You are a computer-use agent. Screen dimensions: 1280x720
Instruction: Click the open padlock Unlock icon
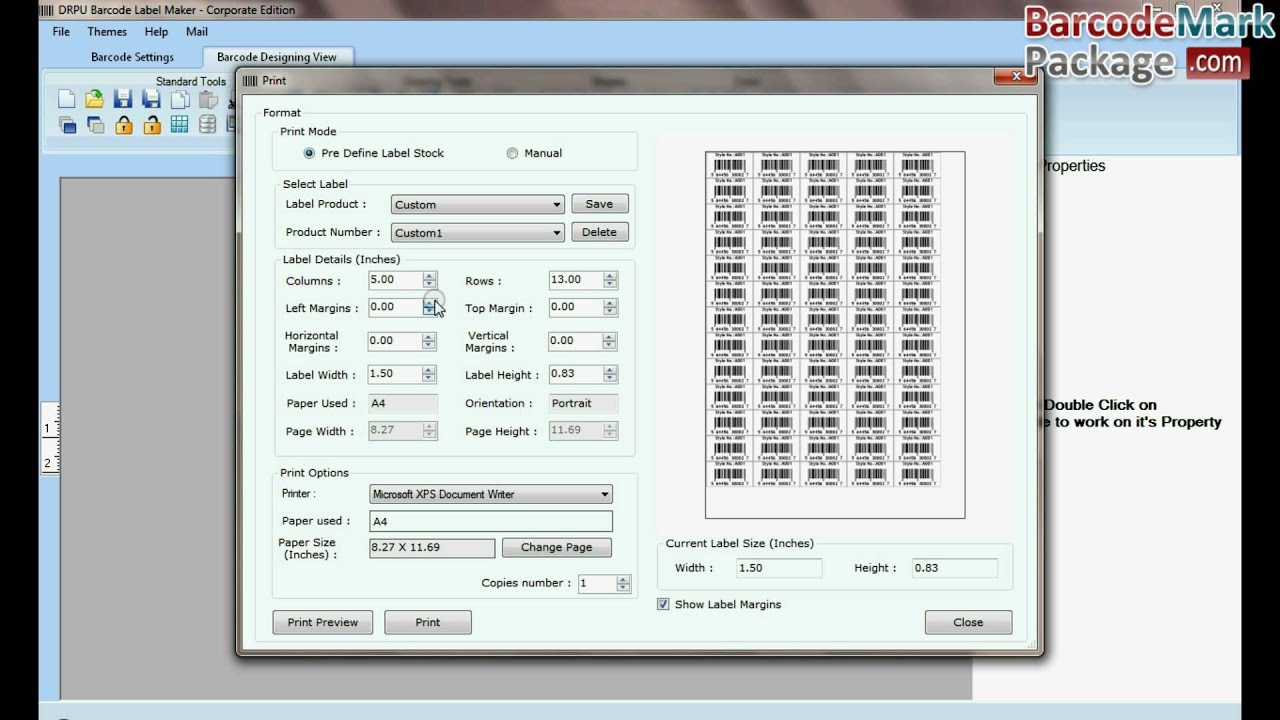151,125
